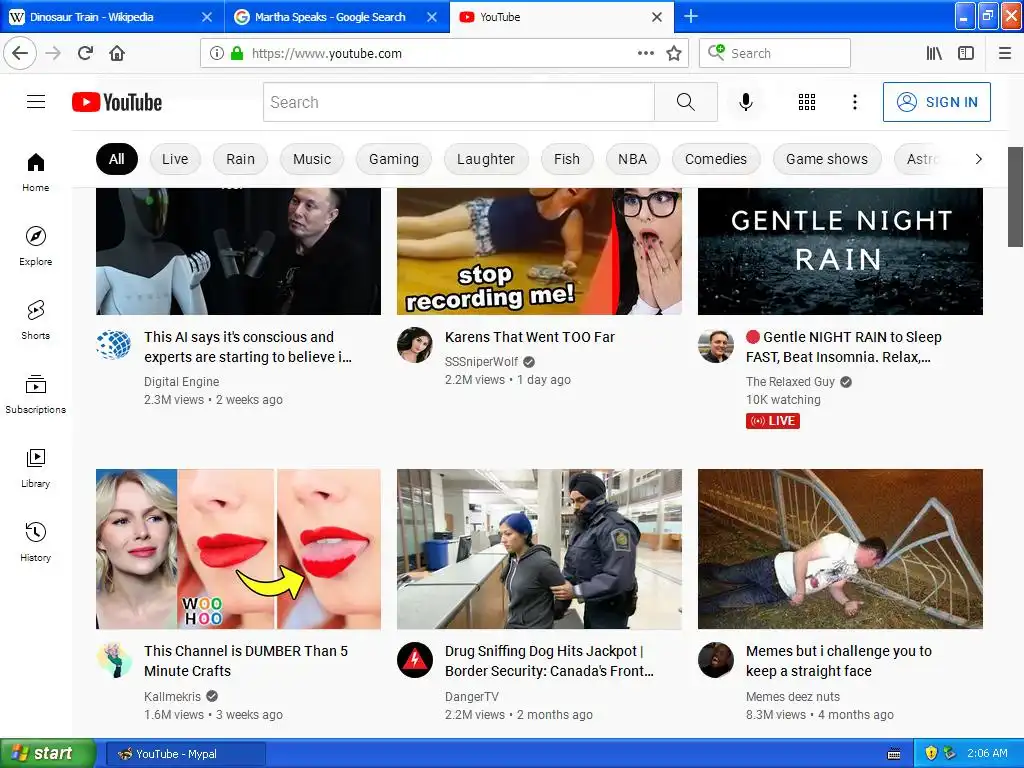Open 'This Channel is DUMBER' video title
Screen dimensions: 1024x768
246,661
